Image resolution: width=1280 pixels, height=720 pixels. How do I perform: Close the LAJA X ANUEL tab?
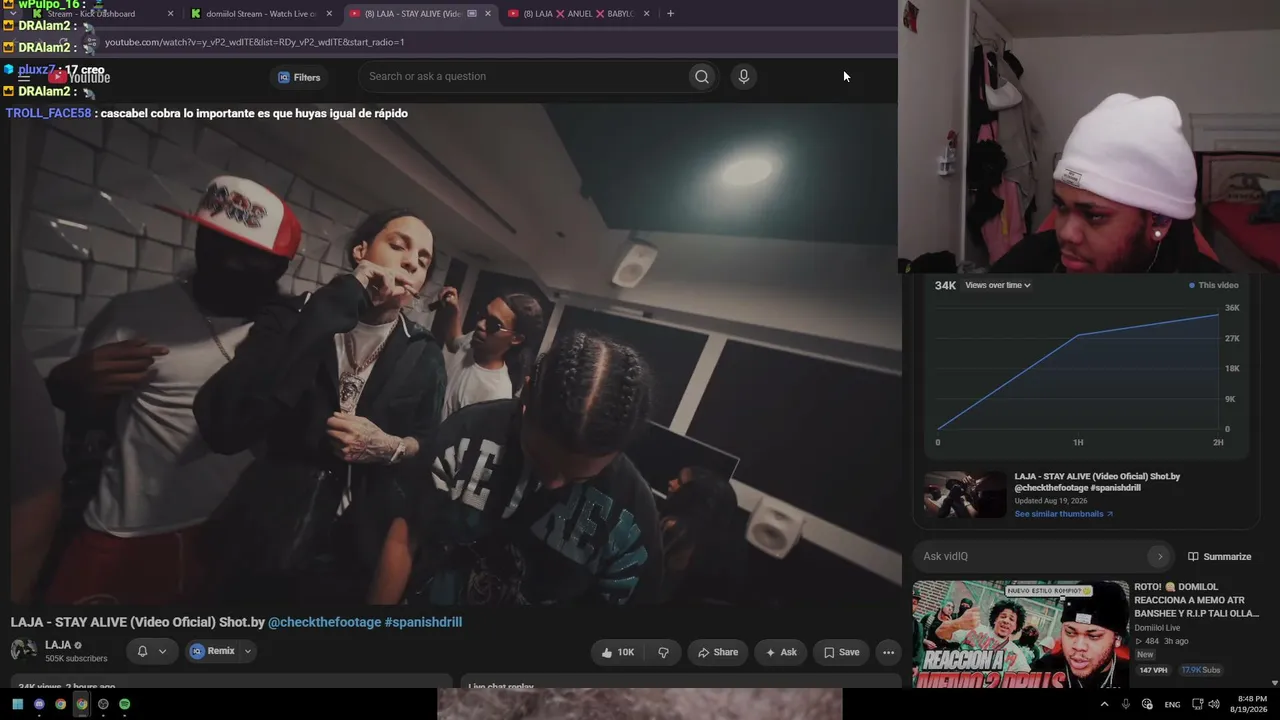coord(647,14)
